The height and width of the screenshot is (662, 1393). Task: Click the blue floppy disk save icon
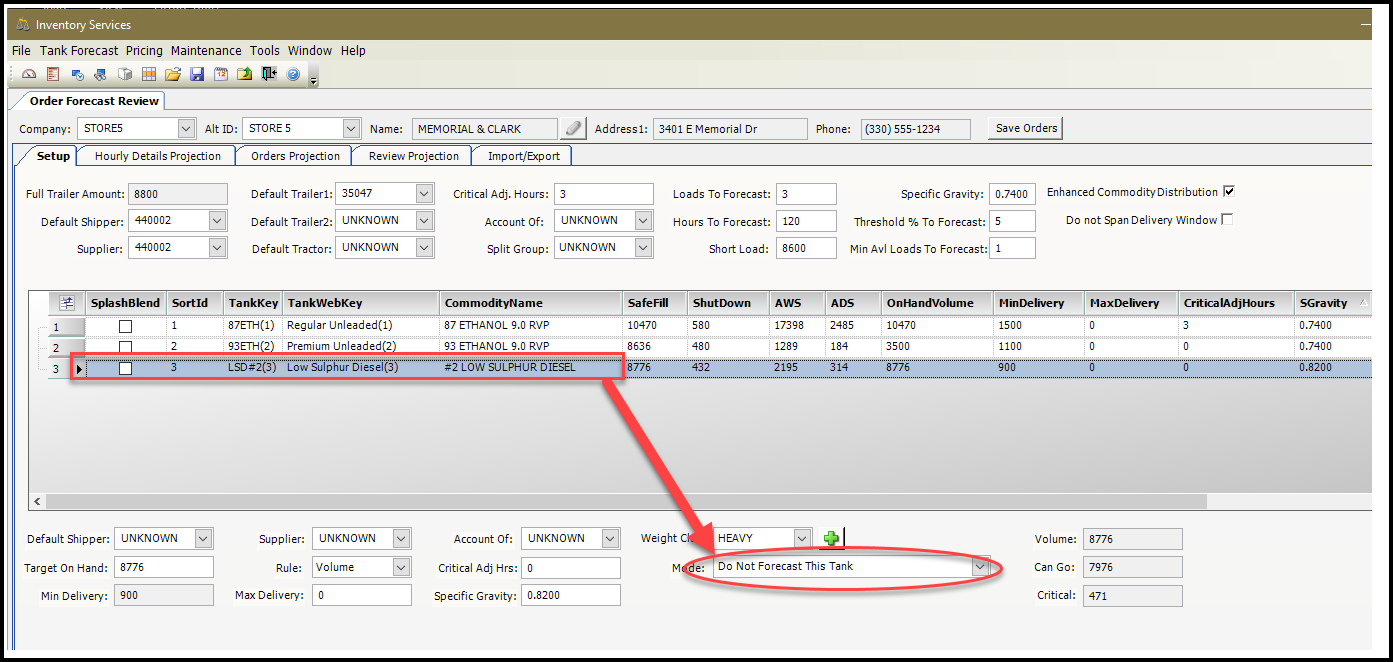click(x=197, y=74)
